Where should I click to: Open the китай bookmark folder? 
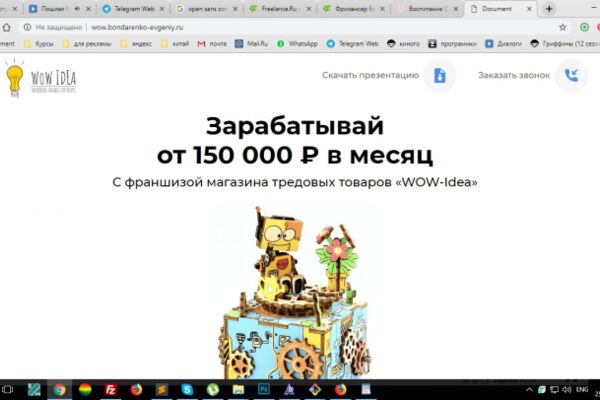point(176,44)
